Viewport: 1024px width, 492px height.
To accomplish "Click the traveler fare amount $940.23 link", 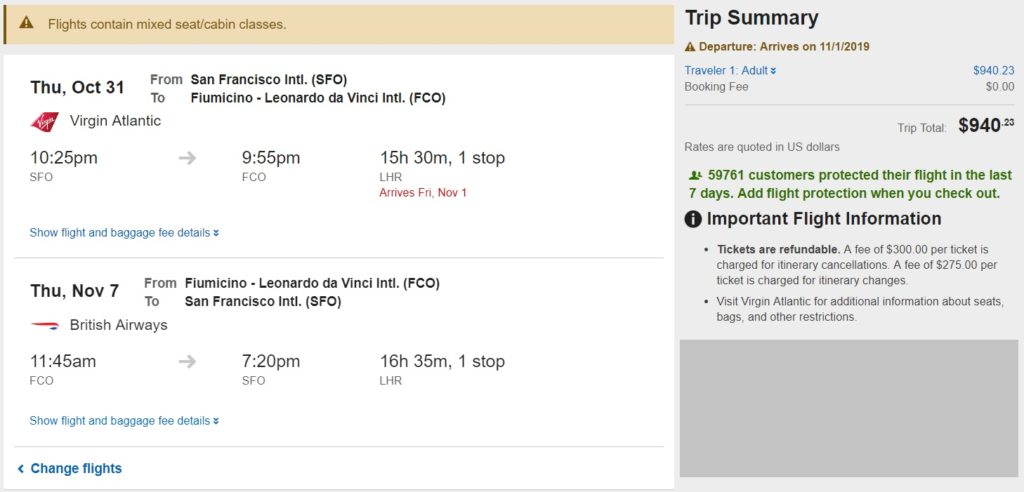I will [x=993, y=70].
